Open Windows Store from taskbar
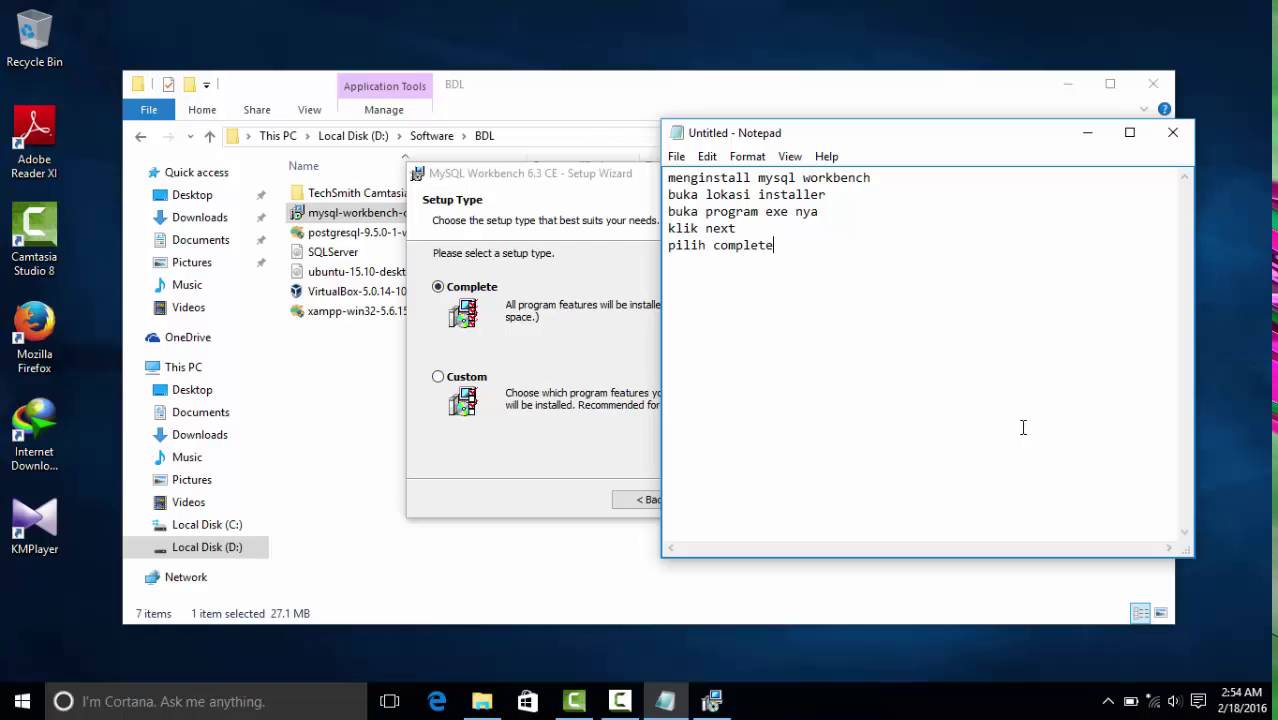The image size is (1278, 720). [528, 701]
